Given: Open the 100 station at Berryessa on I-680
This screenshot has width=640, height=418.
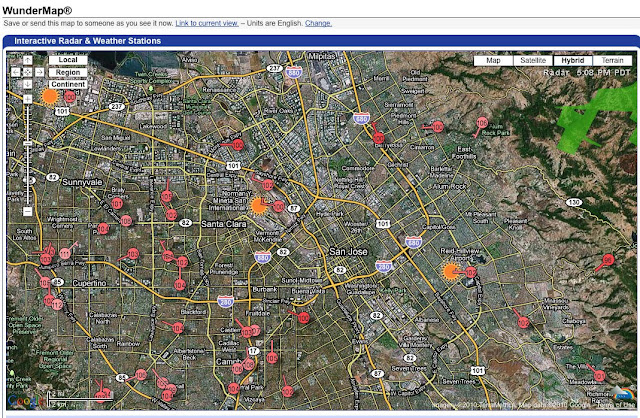Looking at the screenshot, I should click(x=378, y=138).
